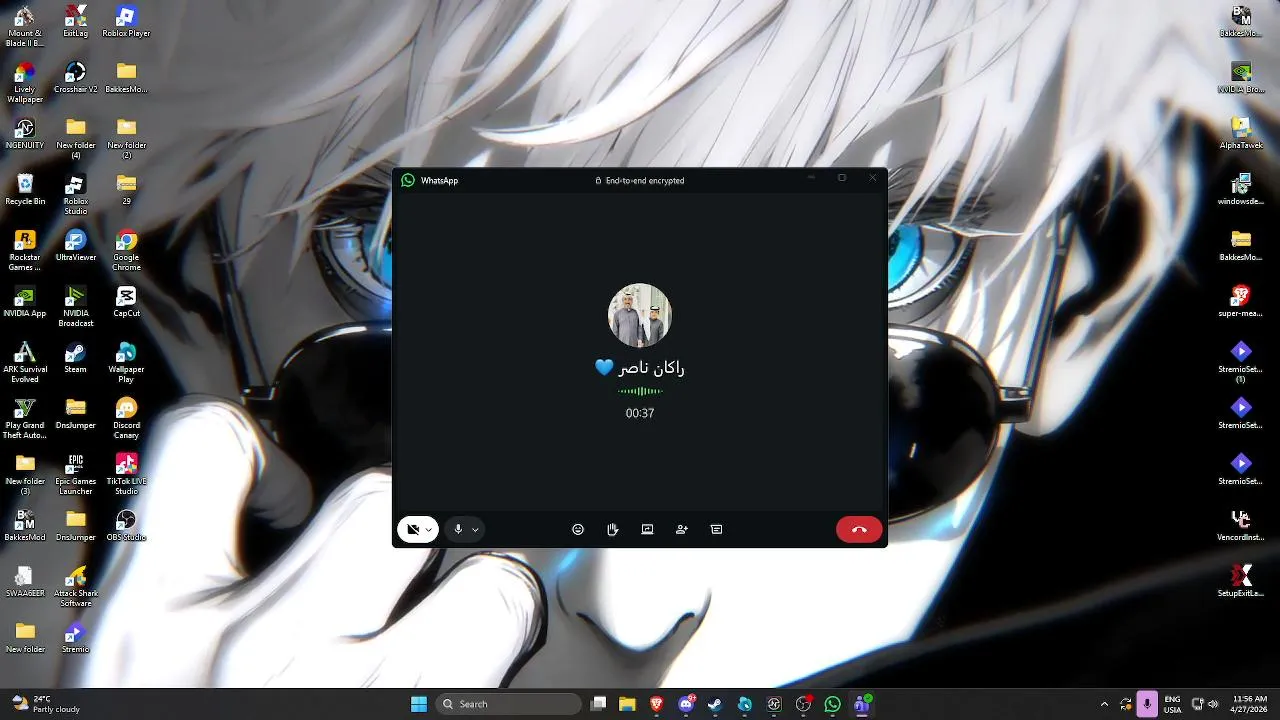
Task: Select the Crosshair V2 desktop icon
Action: [75, 77]
